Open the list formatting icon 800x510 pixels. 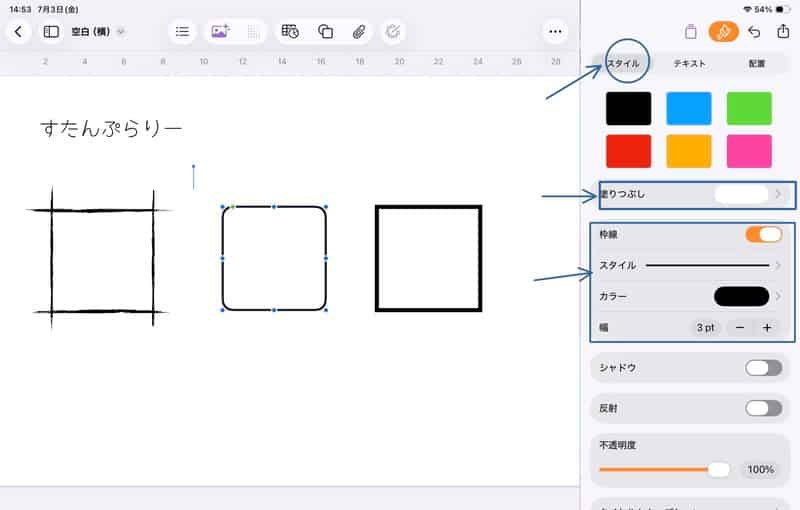pos(182,32)
